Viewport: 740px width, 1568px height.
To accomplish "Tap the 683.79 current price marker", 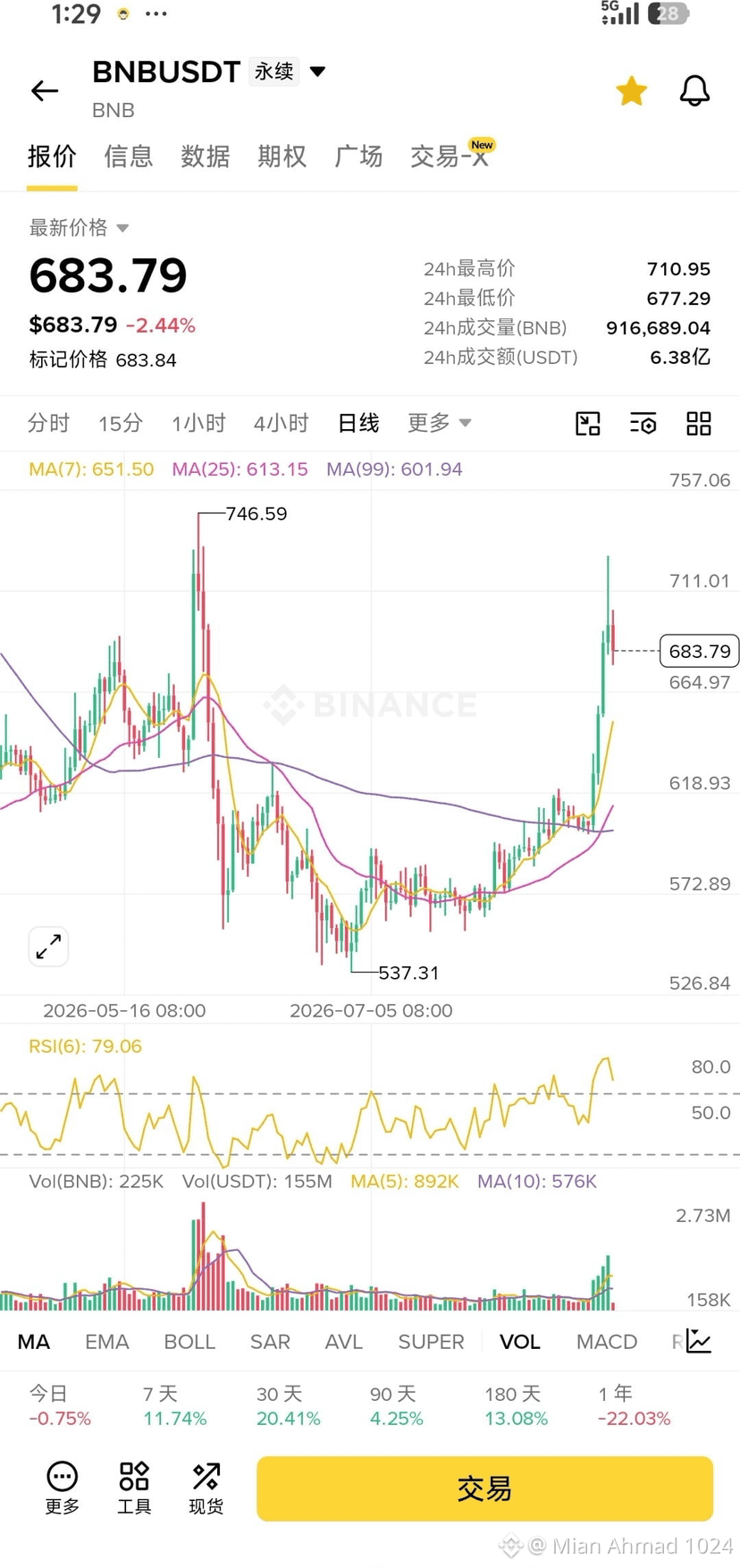I will pyautogui.click(x=699, y=651).
